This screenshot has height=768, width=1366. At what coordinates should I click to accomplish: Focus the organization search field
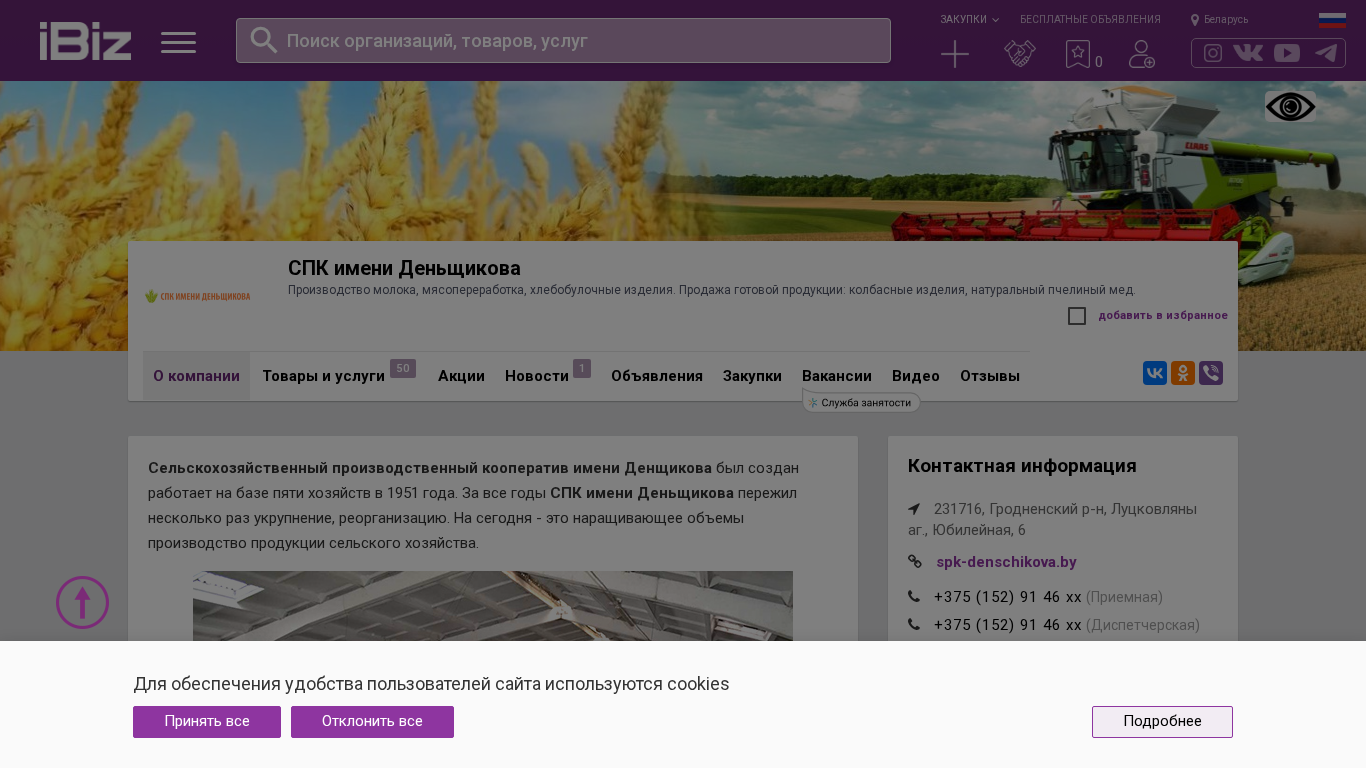click(x=563, y=40)
